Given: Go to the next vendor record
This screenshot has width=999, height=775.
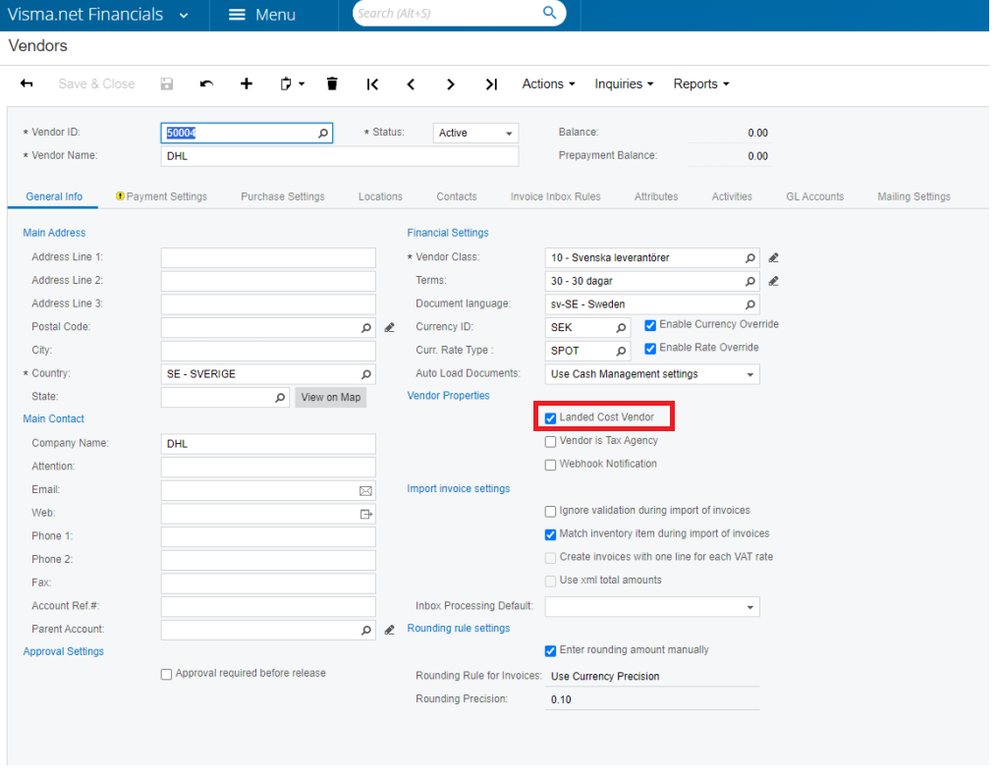Looking at the screenshot, I should (x=450, y=84).
